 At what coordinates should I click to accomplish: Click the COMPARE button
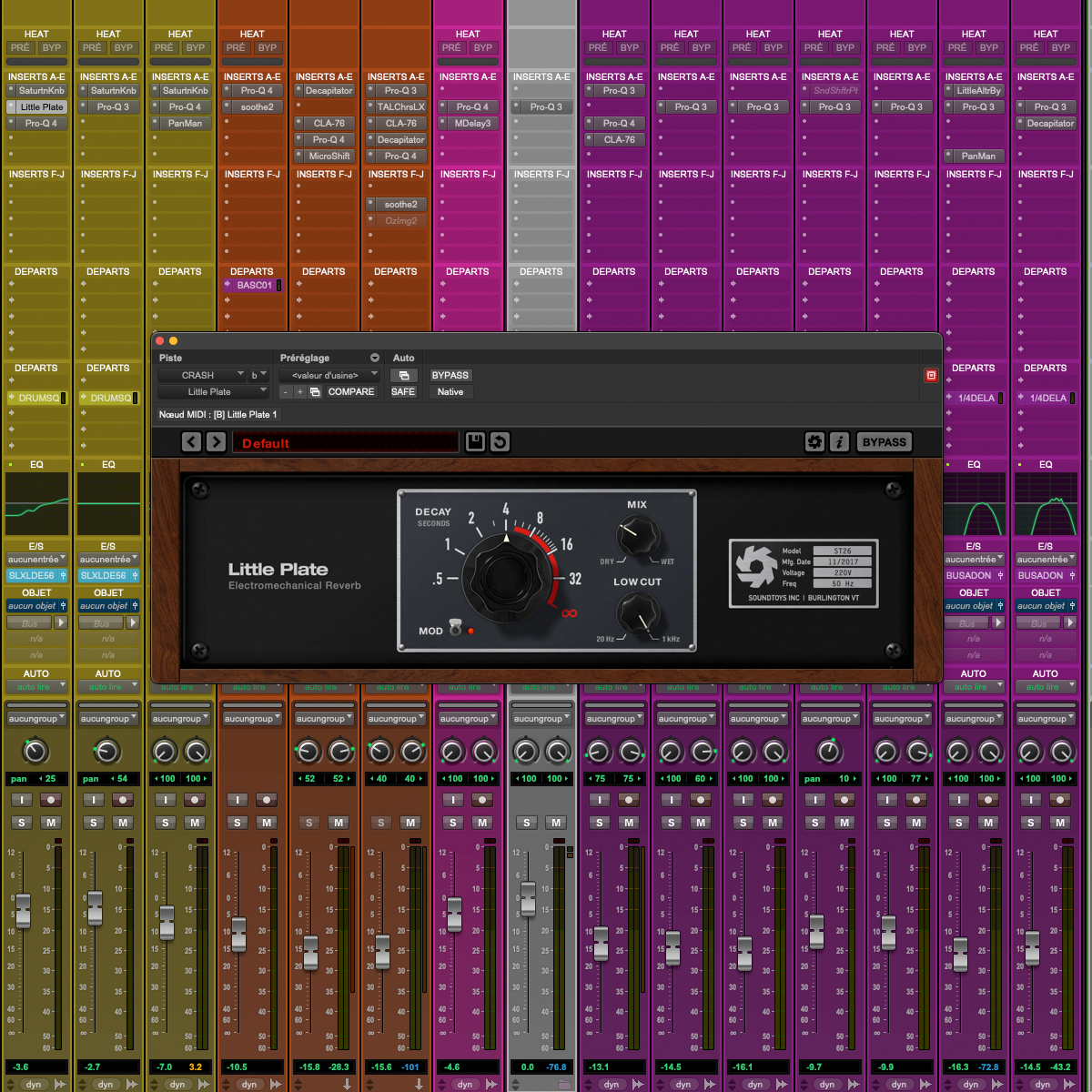(x=350, y=392)
